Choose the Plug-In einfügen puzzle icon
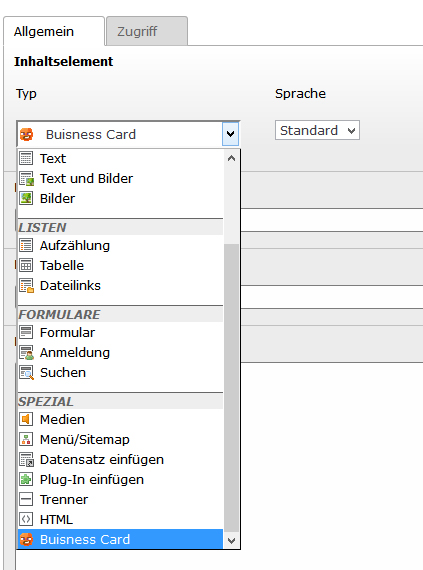 [26, 479]
